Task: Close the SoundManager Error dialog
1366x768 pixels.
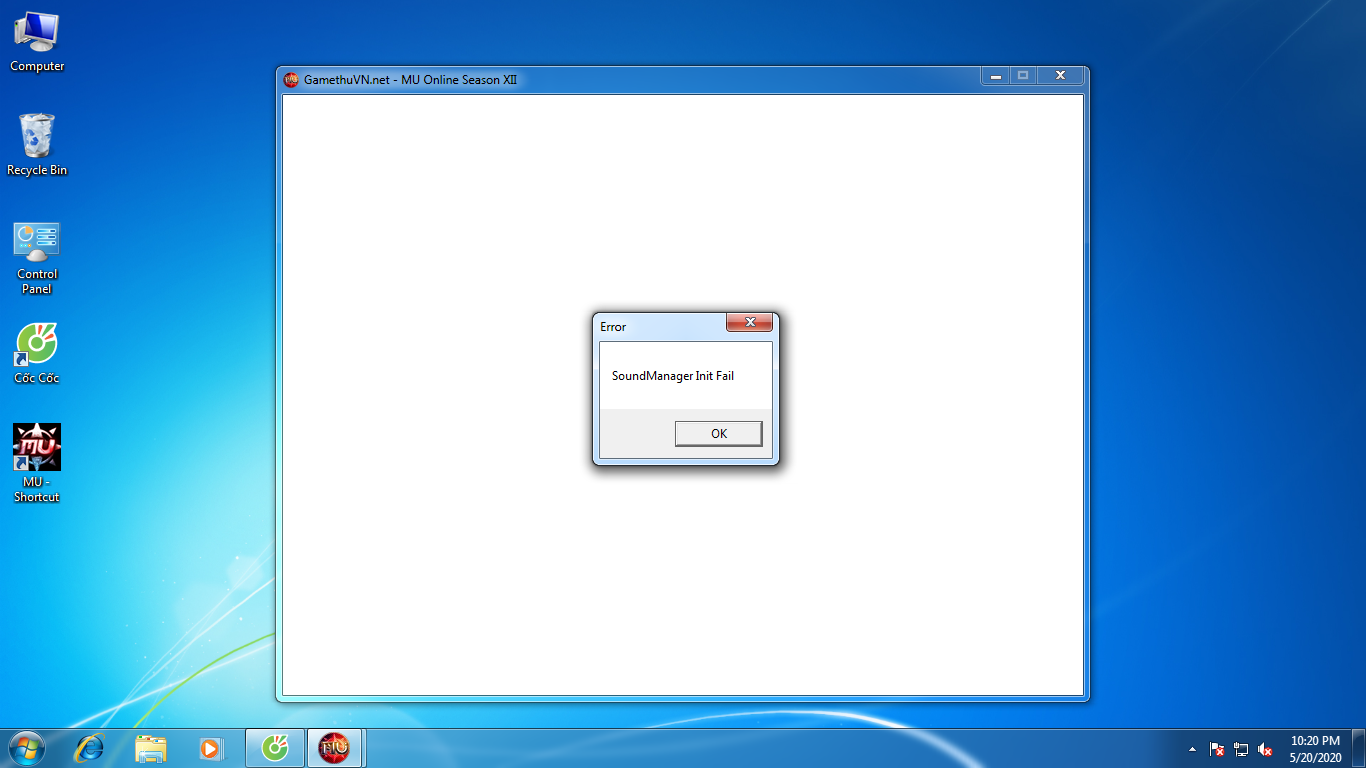Action: pyautogui.click(x=748, y=323)
